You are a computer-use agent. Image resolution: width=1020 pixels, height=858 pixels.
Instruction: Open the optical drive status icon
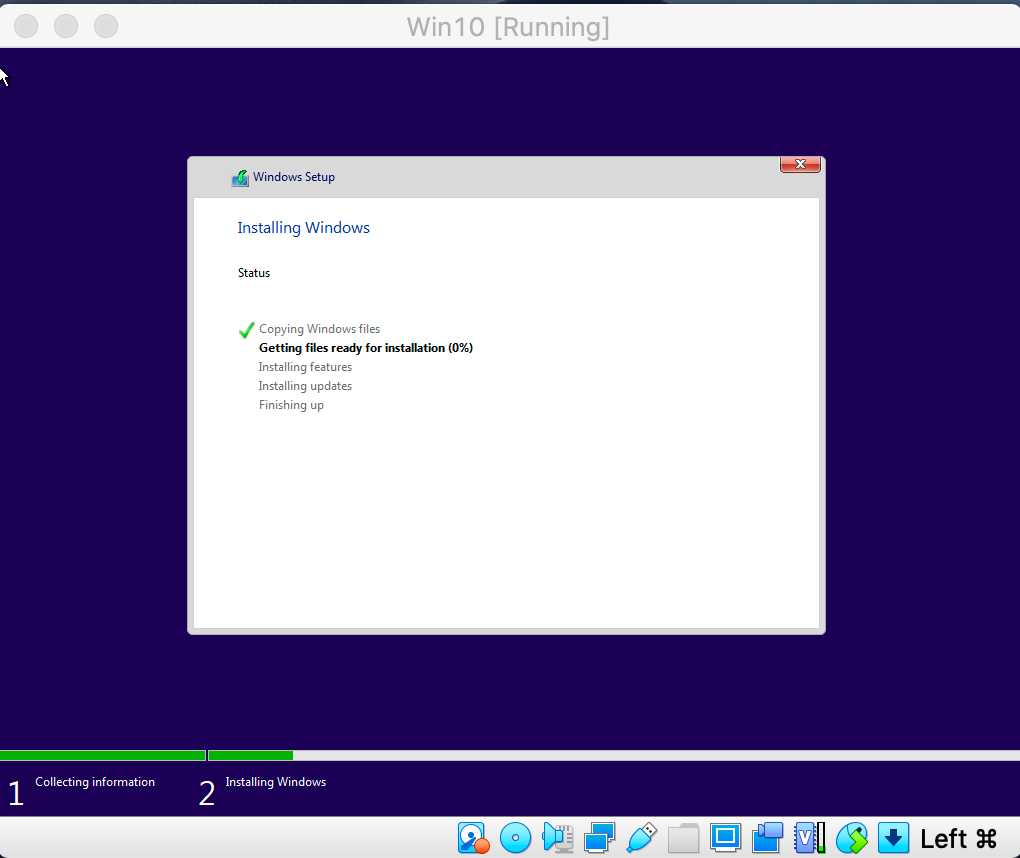click(x=515, y=838)
